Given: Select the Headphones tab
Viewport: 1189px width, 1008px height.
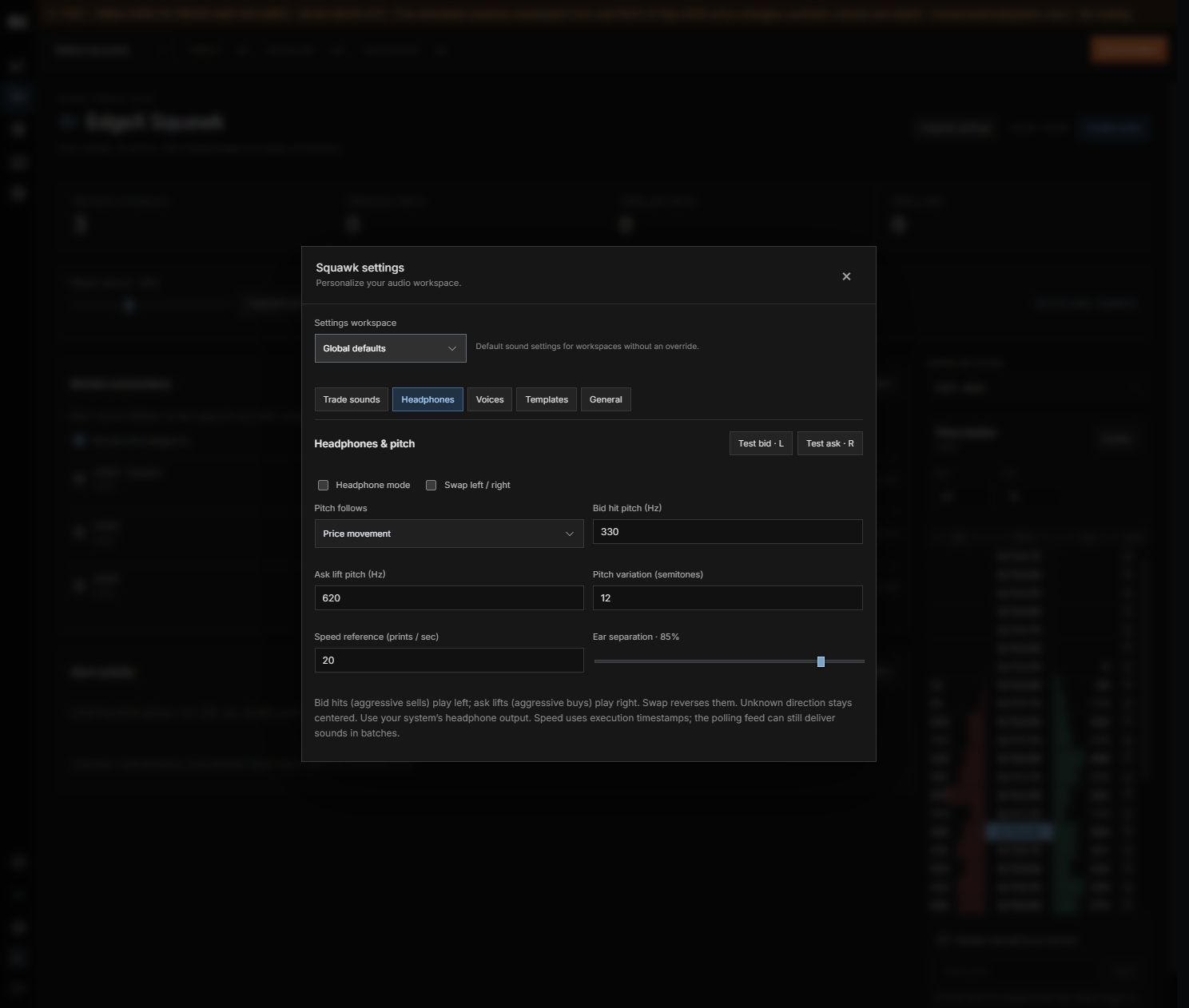Looking at the screenshot, I should pos(427,399).
